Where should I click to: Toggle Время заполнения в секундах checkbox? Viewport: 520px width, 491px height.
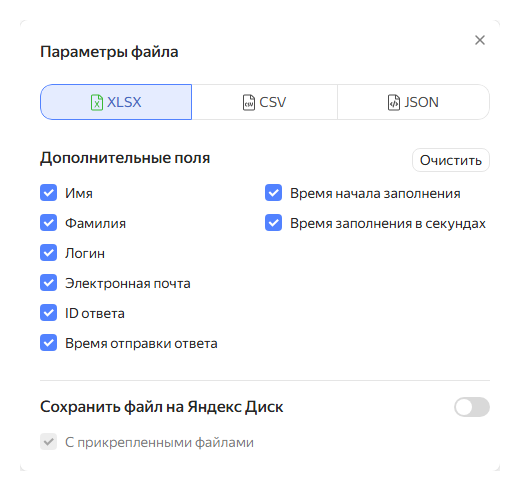274,223
